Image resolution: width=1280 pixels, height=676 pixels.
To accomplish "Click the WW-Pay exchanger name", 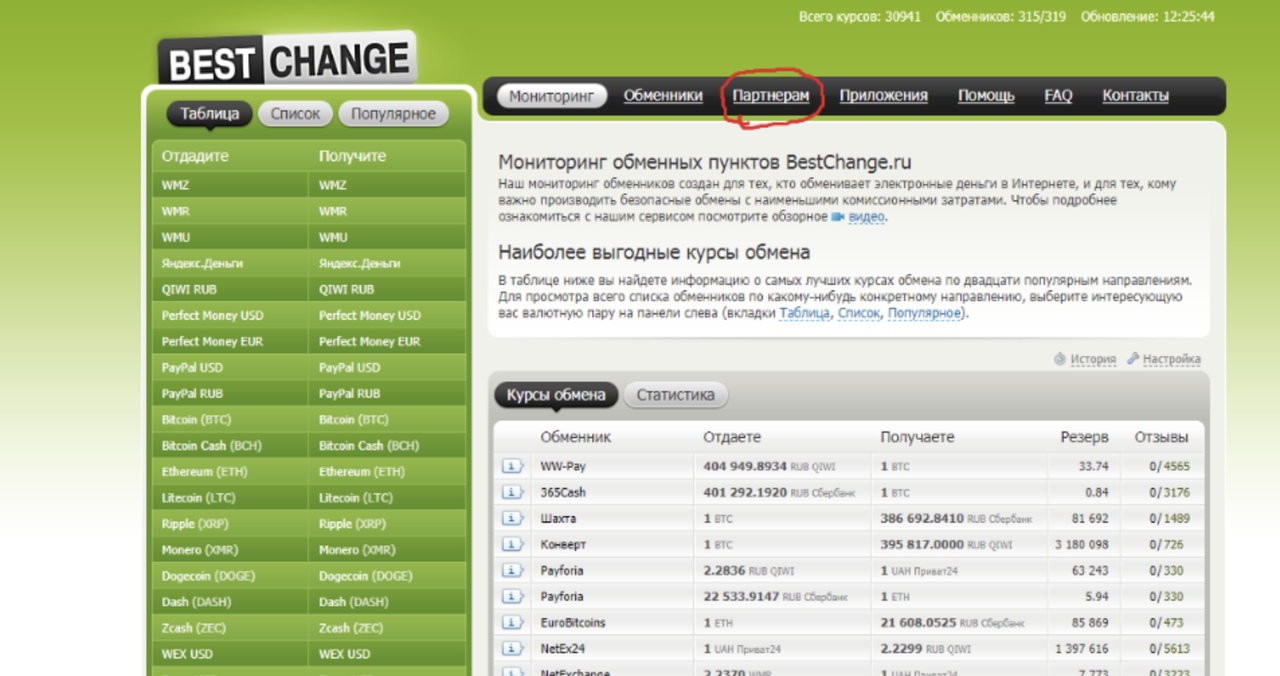I will (563, 466).
